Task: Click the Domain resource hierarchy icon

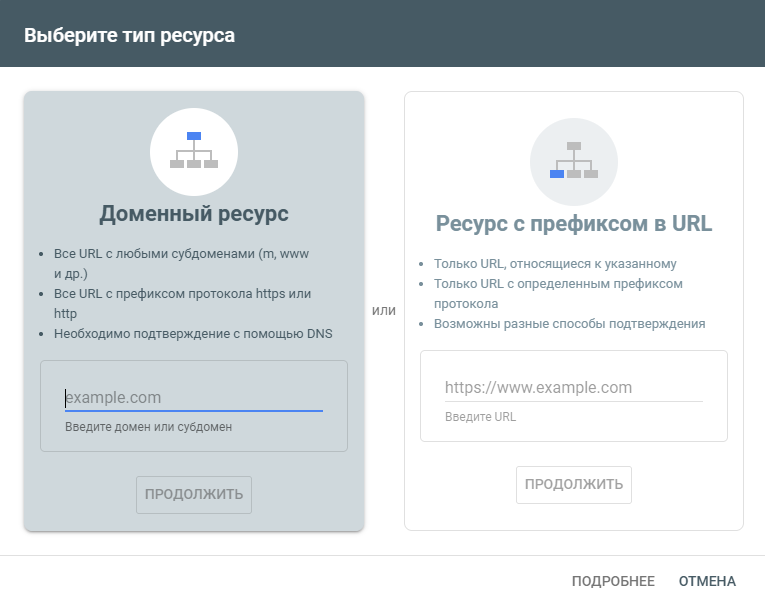Action: pyautogui.click(x=194, y=152)
